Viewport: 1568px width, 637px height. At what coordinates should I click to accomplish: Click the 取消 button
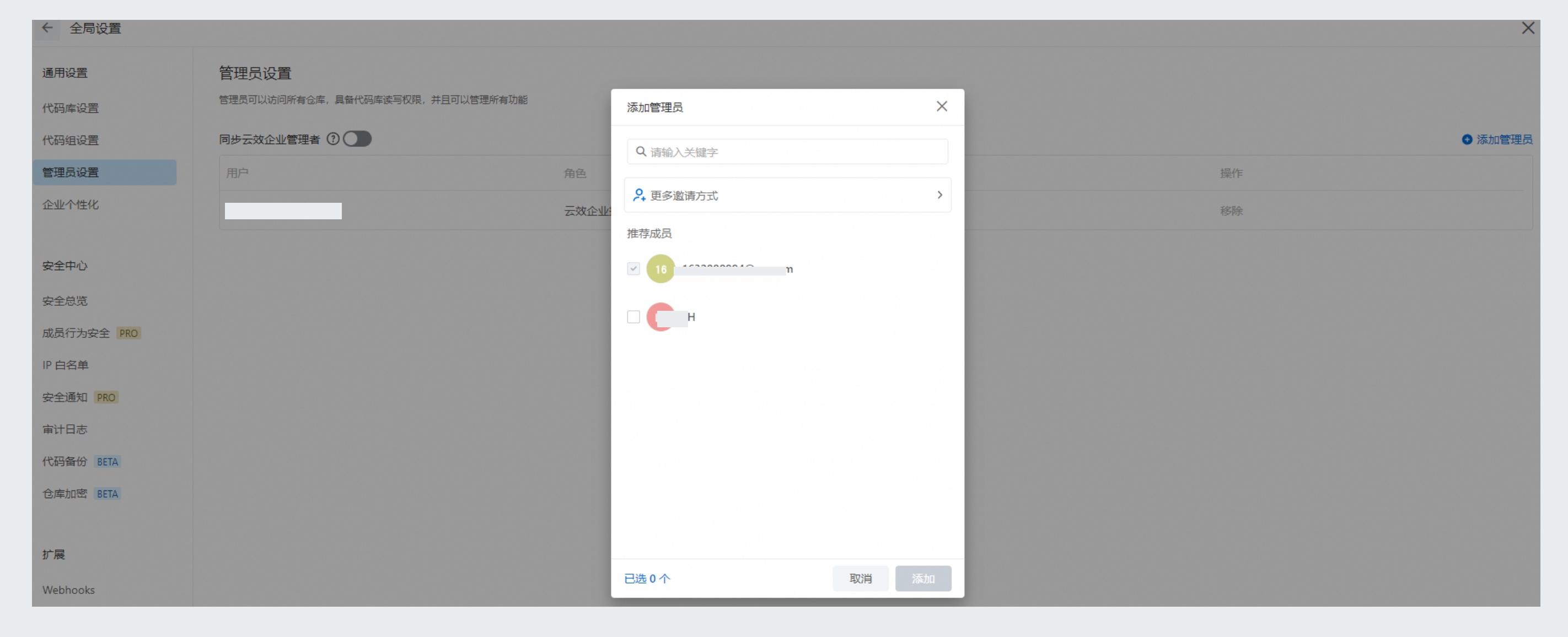(860, 579)
